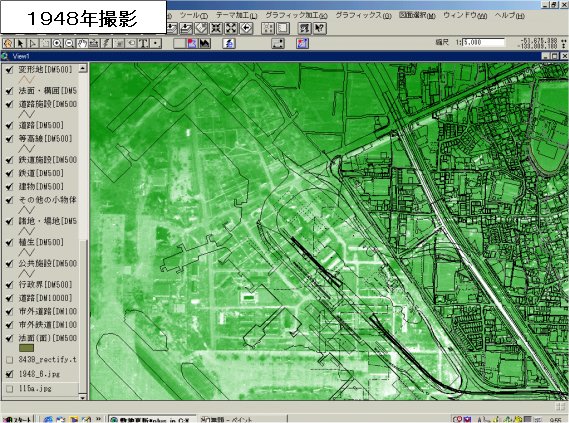The height and width of the screenshot is (423, 569).
Task: Toggle the 行政界[DM500] theme checkbox
Action: pos(9,285)
